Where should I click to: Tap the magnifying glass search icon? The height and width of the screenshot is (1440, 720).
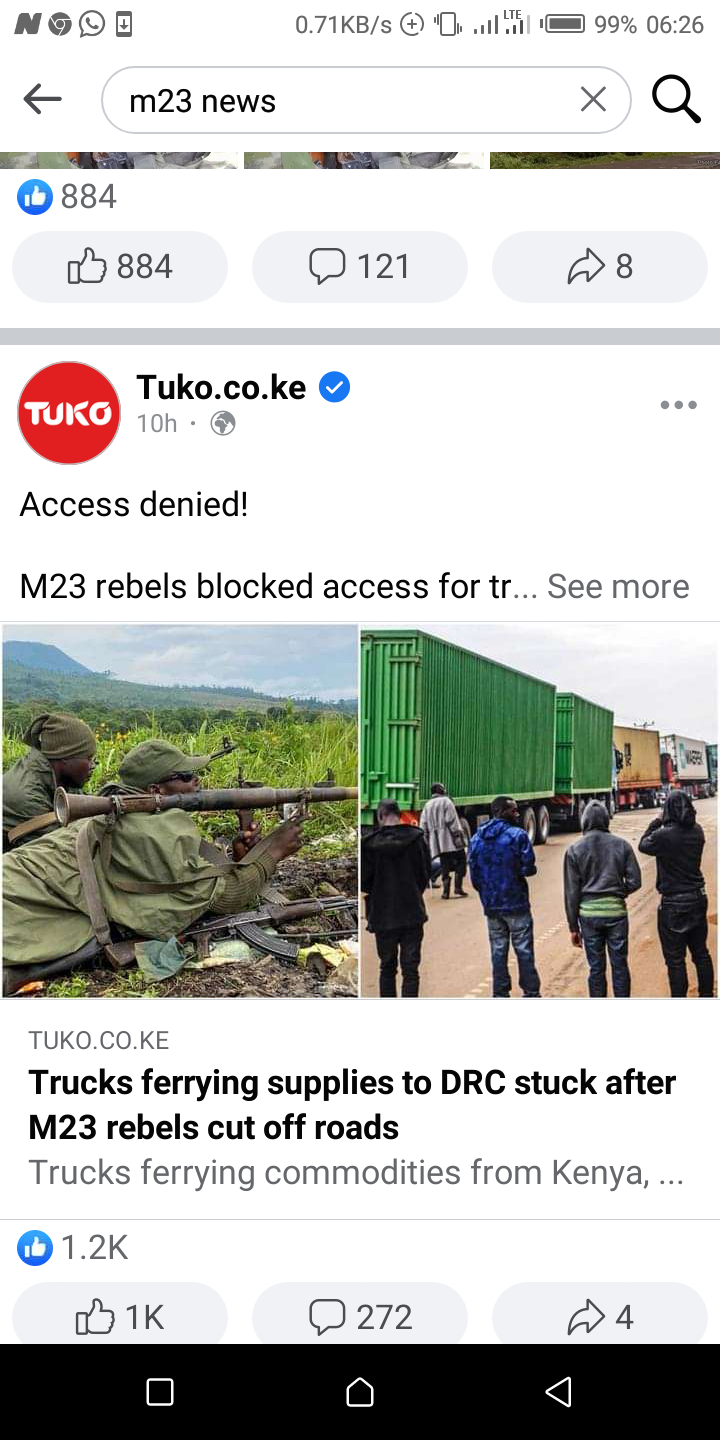click(x=676, y=99)
